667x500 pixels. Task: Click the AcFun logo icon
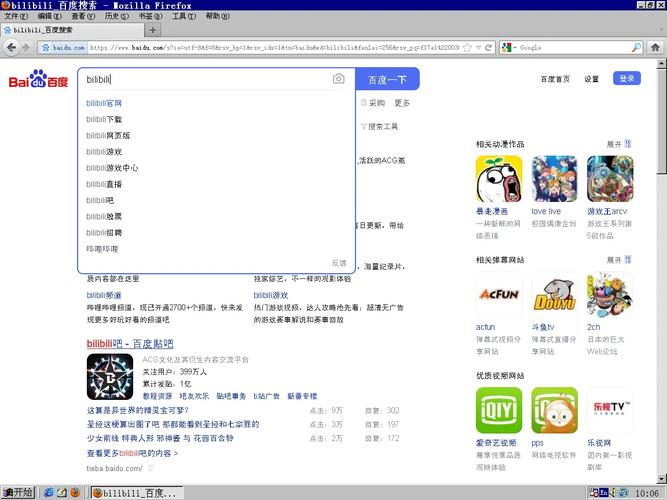[499, 294]
